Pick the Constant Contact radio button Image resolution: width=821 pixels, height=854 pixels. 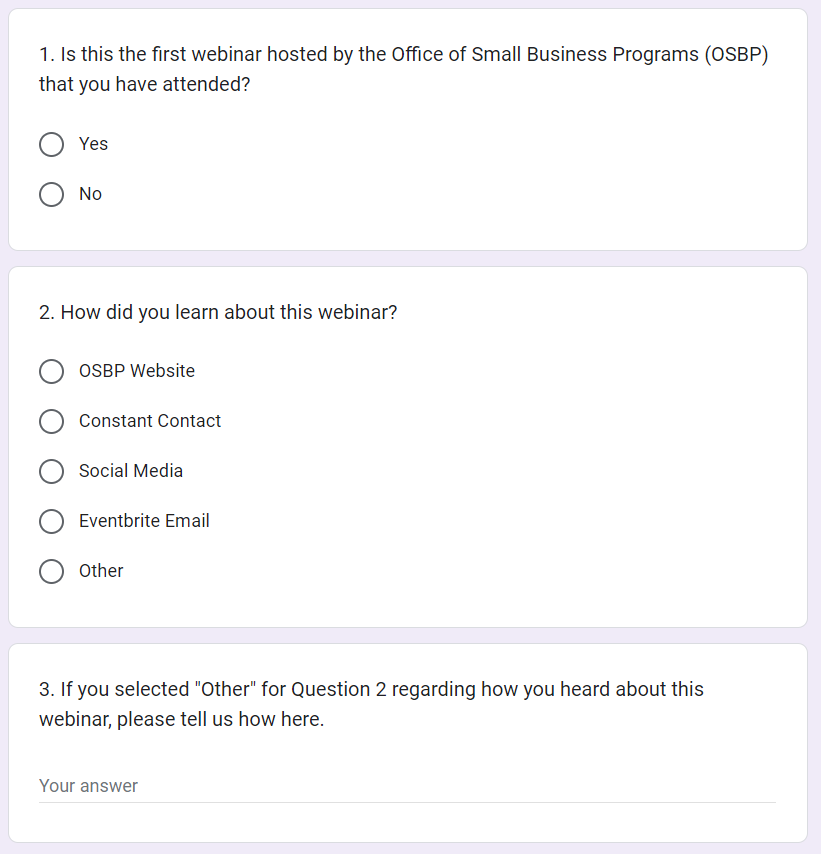(x=52, y=422)
